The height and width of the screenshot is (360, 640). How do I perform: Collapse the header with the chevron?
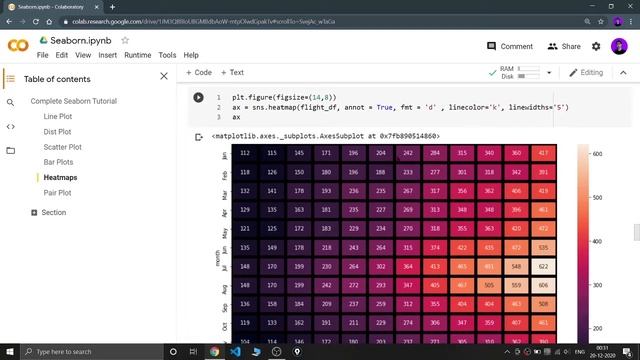coord(623,73)
